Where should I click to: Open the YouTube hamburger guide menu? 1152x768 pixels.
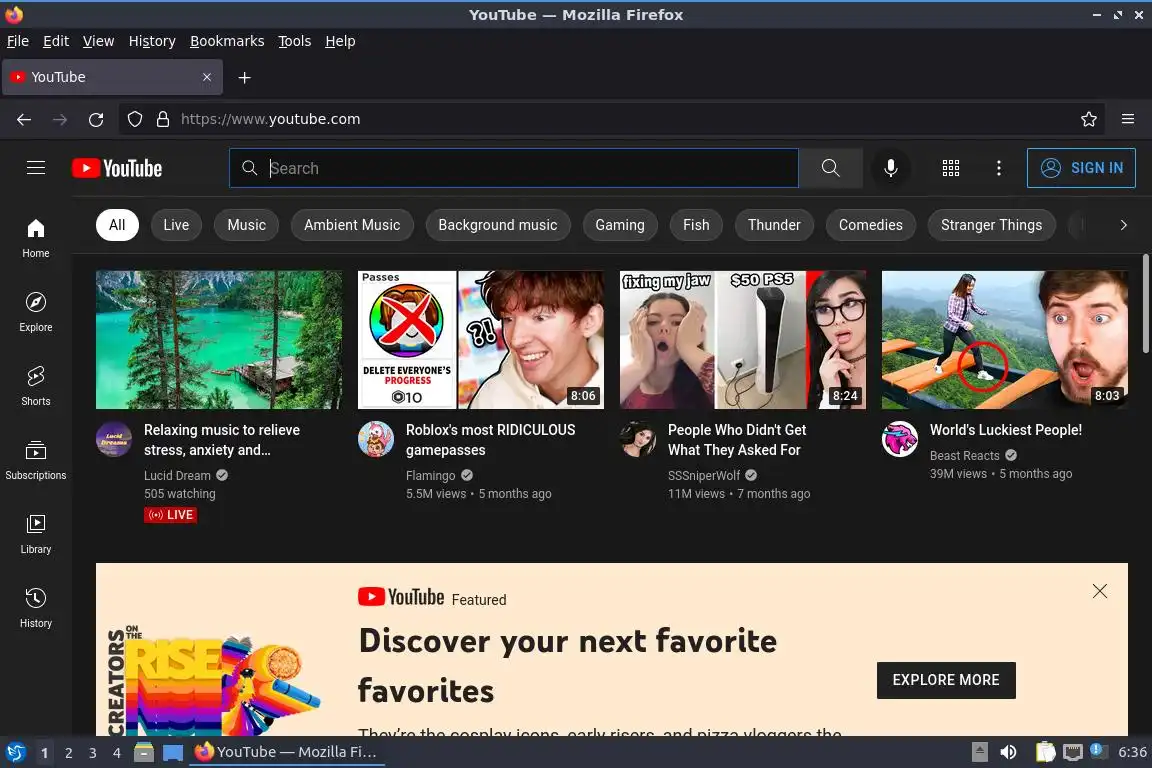pos(35,168)
